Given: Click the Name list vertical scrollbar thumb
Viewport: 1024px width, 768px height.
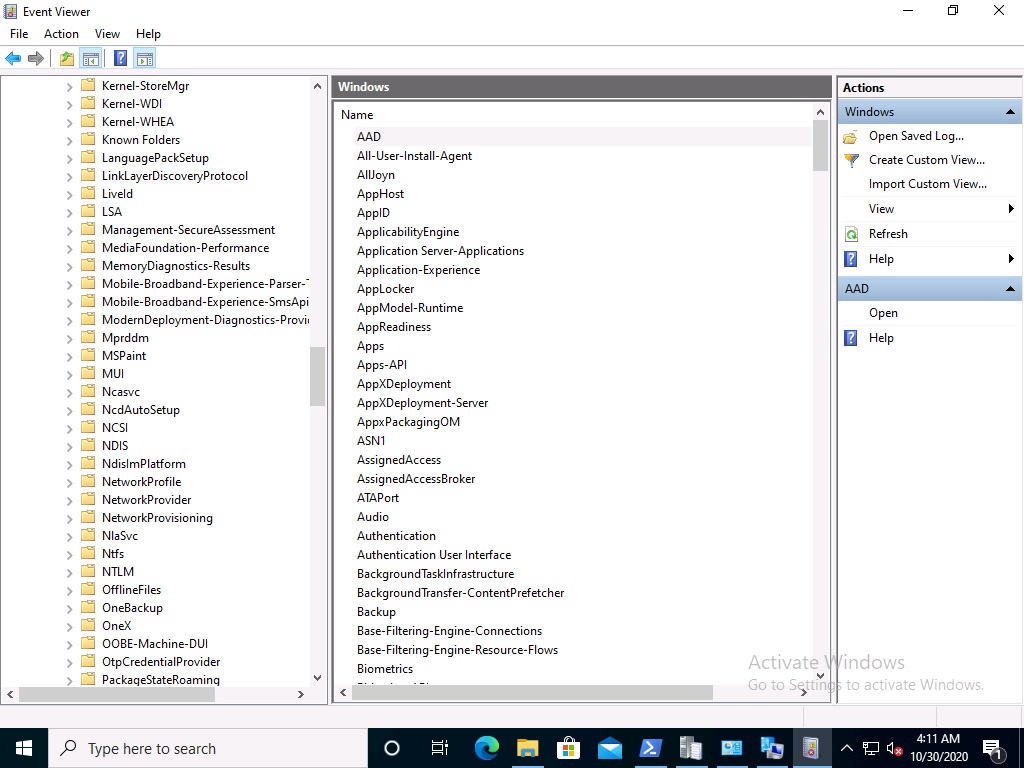Looking at the screenshot, I should pyautogui.click(x=820, y=146).
